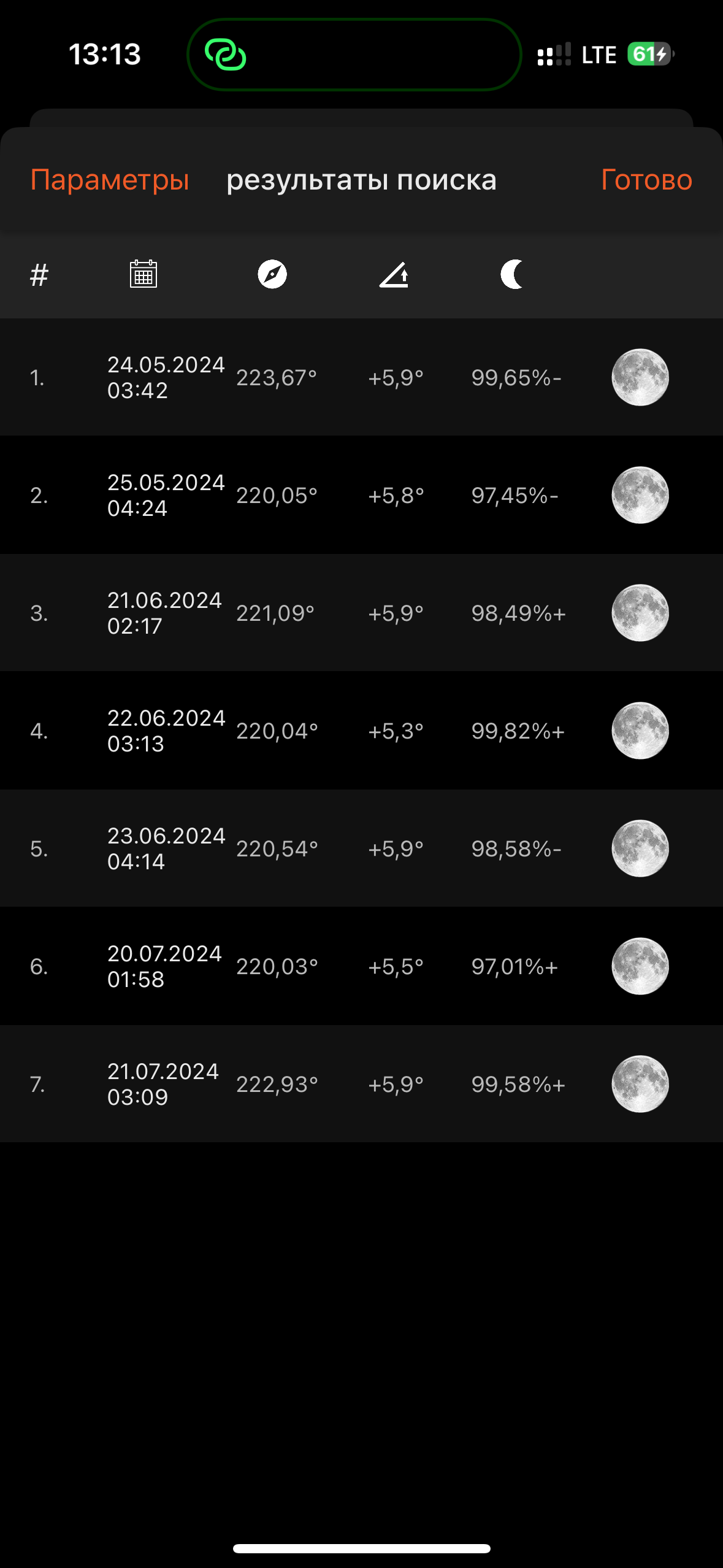Tap the battery indicator in status bar
The height and width of the screenshot is (1568, 723).
[650, 55]
